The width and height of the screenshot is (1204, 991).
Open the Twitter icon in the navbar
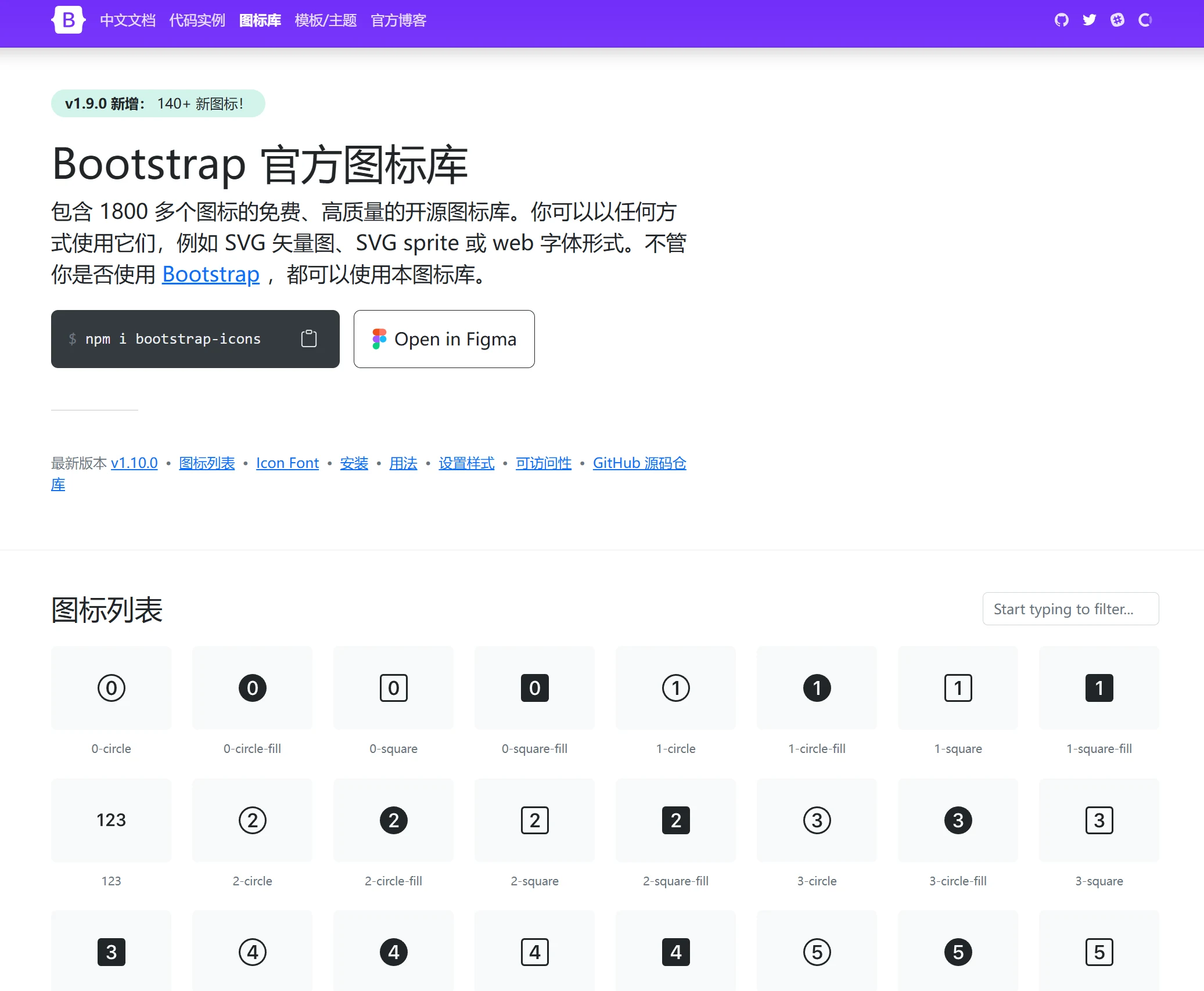coord(1089,20)
